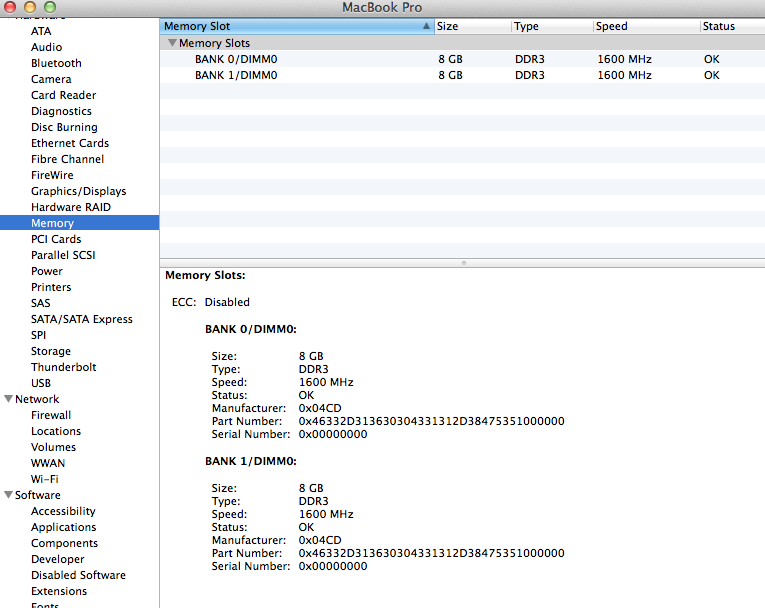Collapse the Network section triangle
Screen dimensions: 765x608
pyautogui.click(x=8, y=399)
